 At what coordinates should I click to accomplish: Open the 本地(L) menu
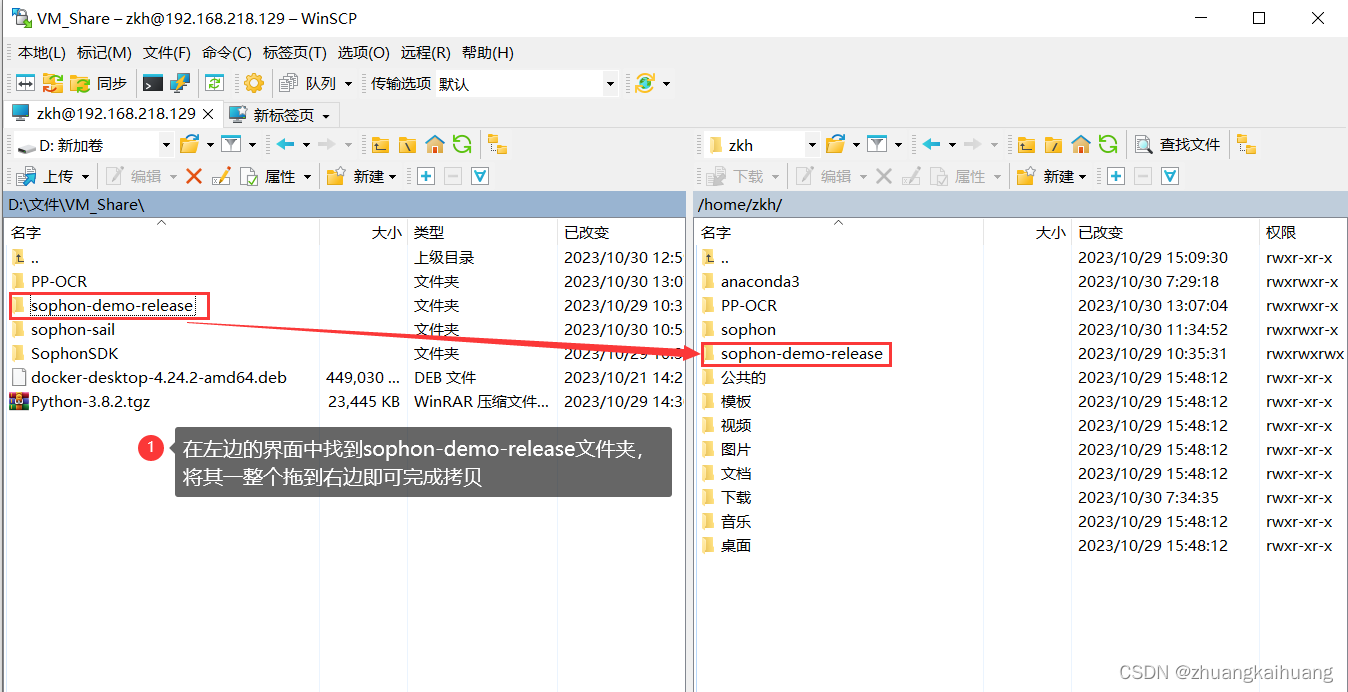42,53
